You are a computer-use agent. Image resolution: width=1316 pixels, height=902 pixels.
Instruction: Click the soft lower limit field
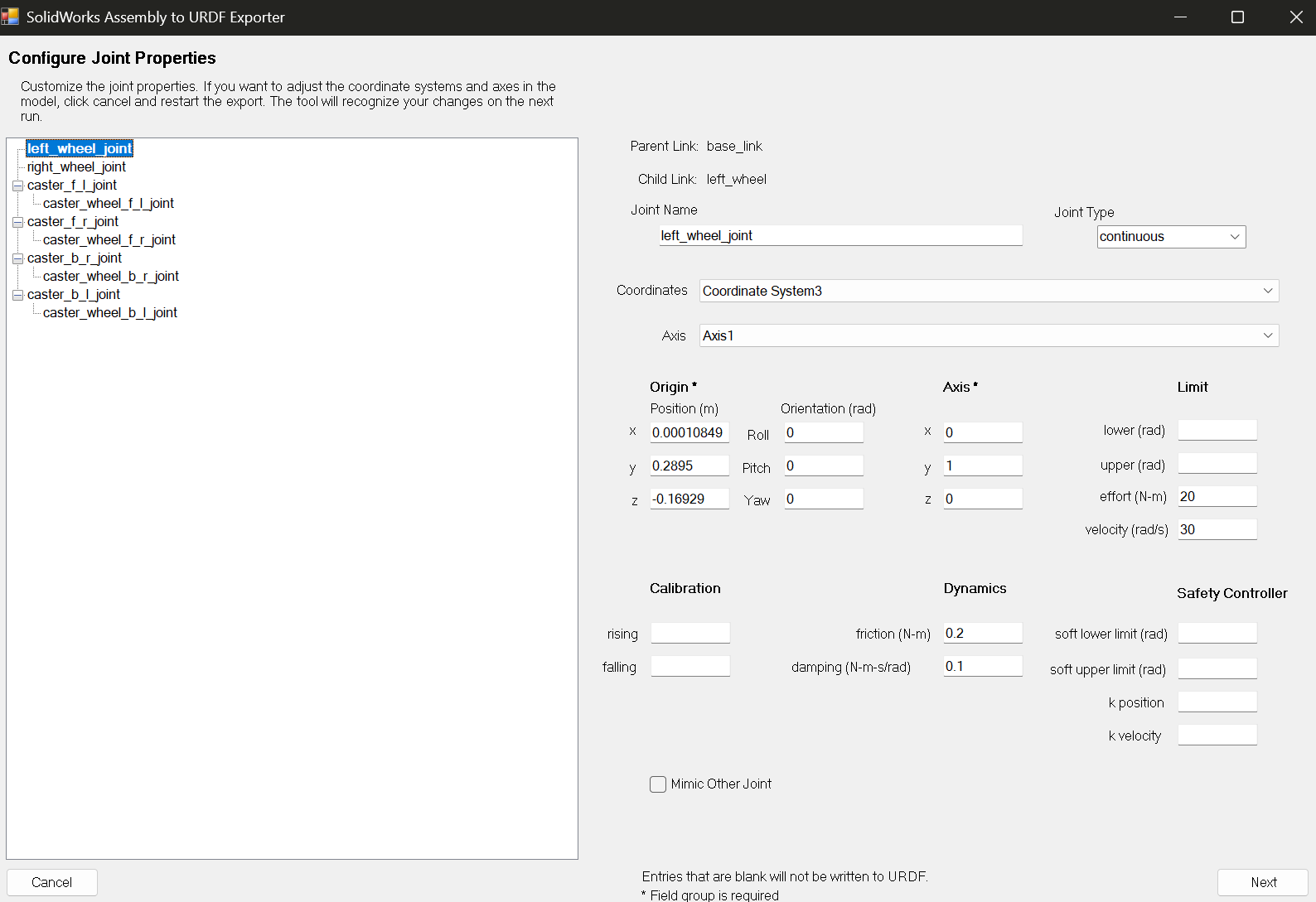pyautogui.click(x=1217, y=633)
